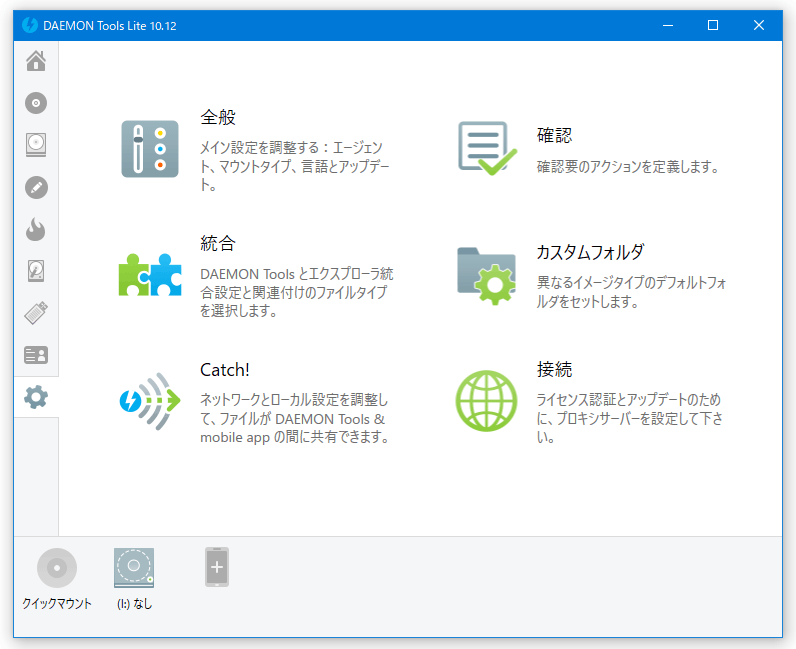Open the Catch! settings heading

(225, 370)
